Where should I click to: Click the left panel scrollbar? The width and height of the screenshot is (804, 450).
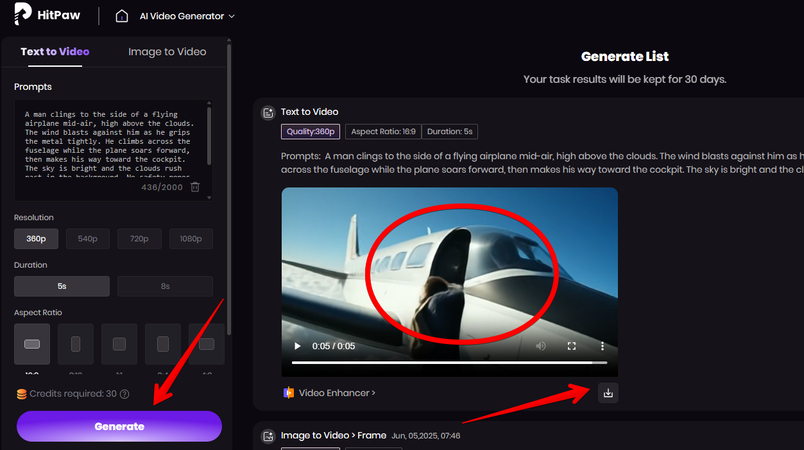[229, 190]
